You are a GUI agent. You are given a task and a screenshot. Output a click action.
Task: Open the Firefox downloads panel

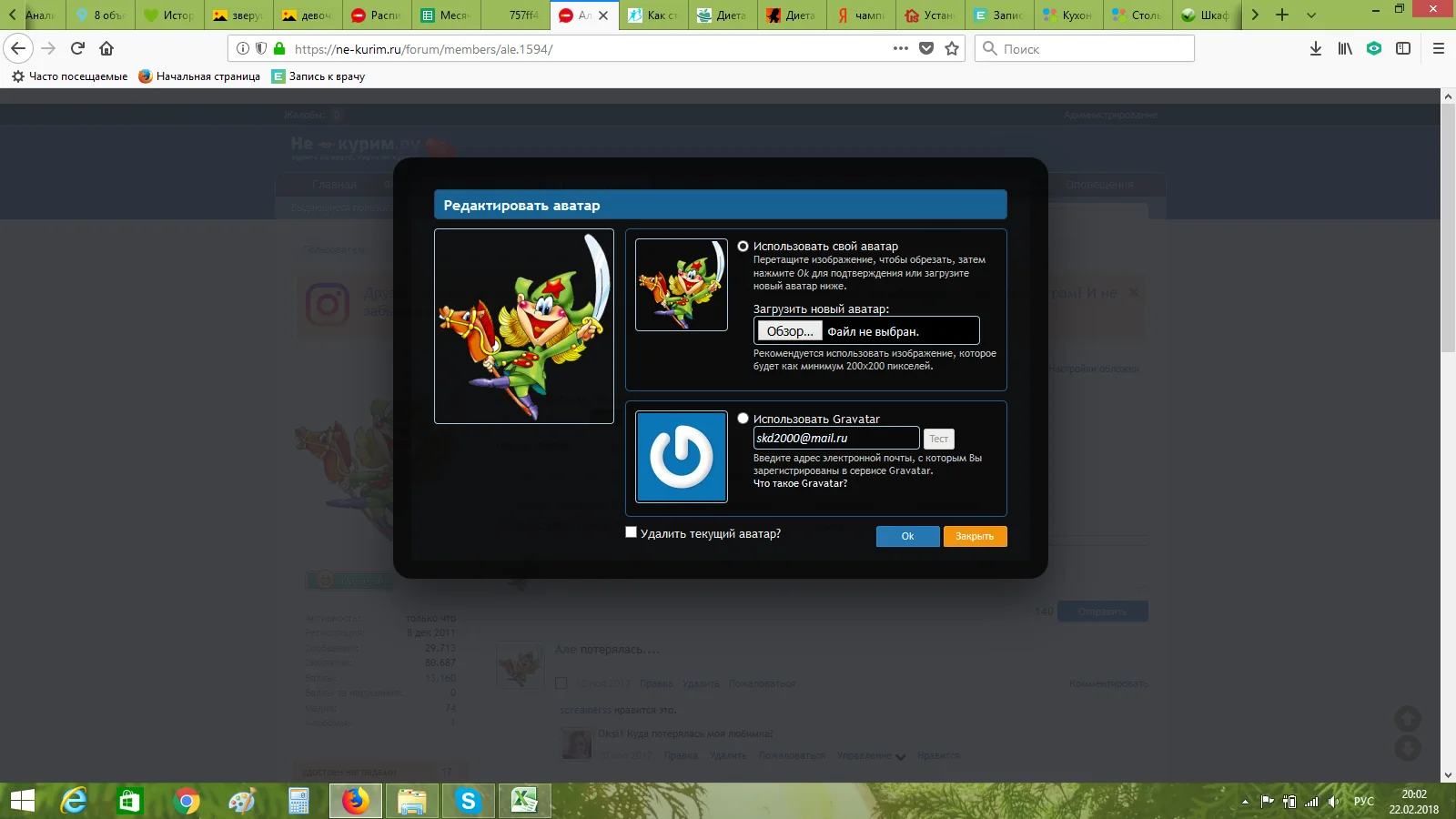pyautogui.click(x=1316, y=49)
